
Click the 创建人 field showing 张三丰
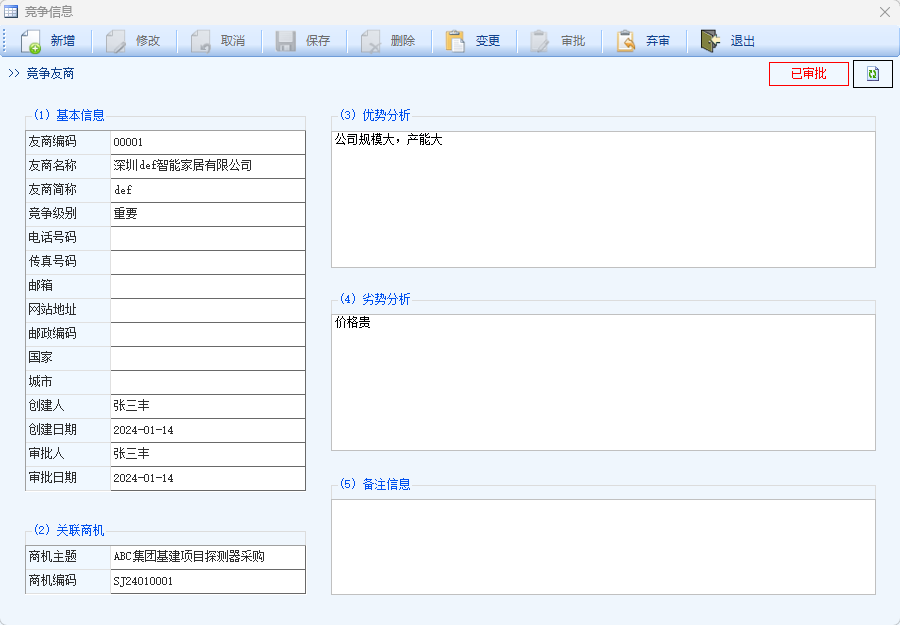(x=208, y=406)
